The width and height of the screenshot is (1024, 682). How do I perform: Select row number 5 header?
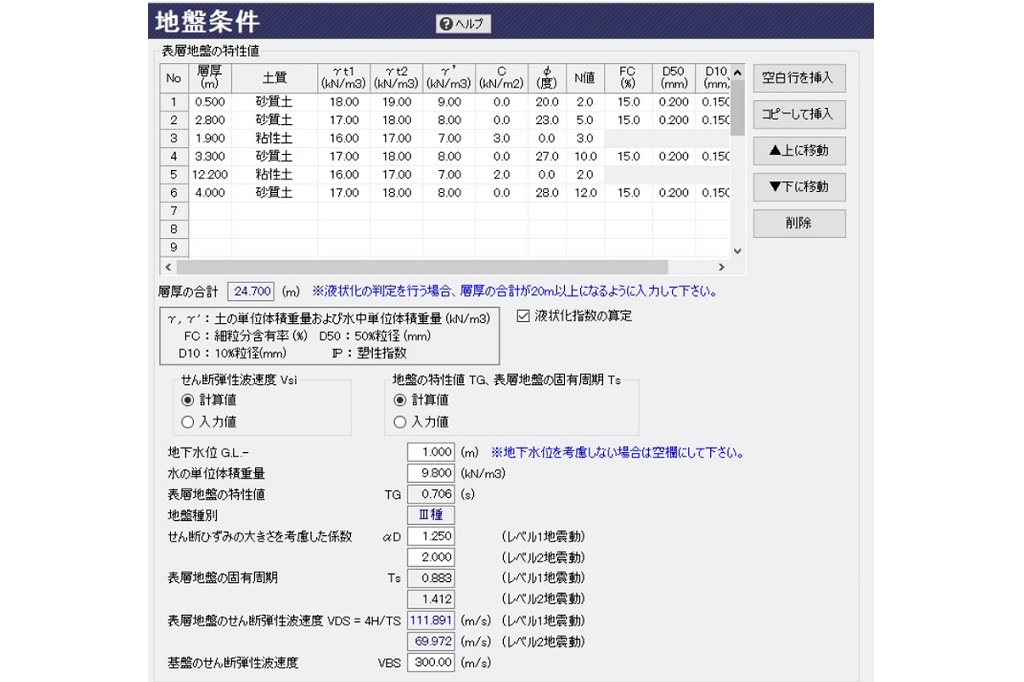(x=174, y=175)
